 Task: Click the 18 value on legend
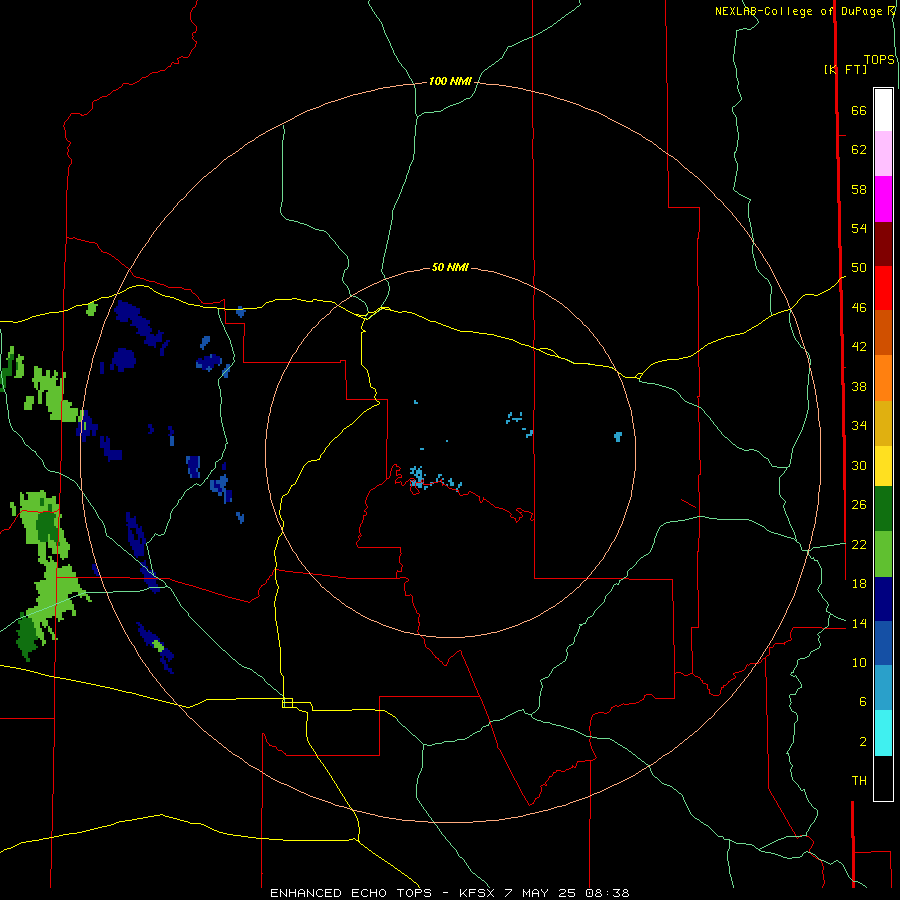(x=859, y=584)
